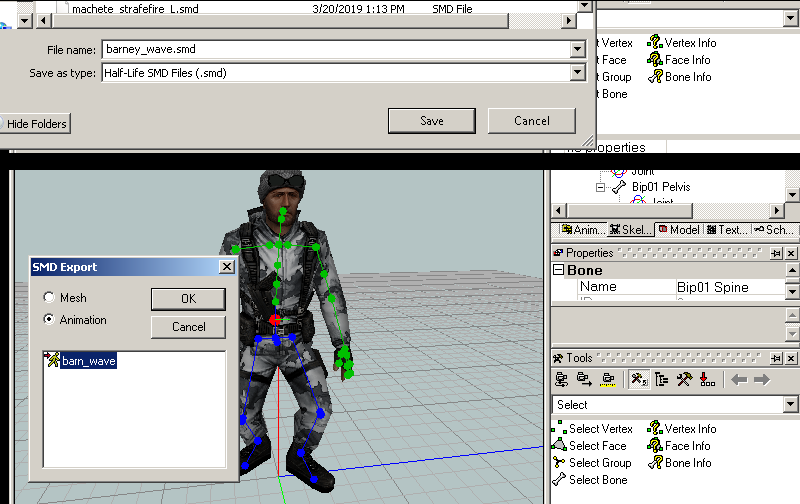
Task: Click the first camera-path icon in Tools toolbar
Action: (x=561, y=380)
